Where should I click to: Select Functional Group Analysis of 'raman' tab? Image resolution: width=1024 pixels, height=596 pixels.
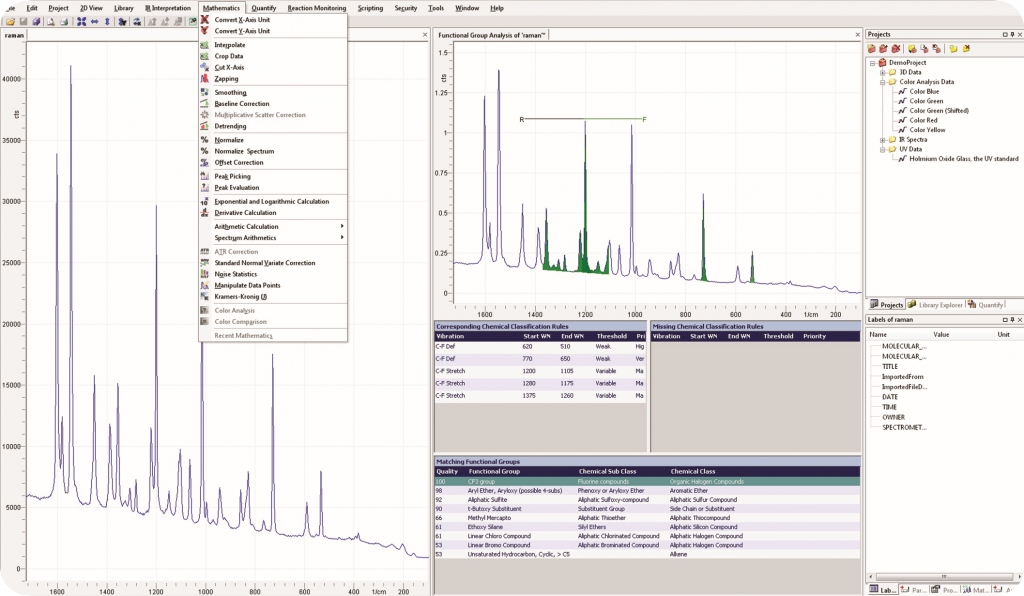point(491,35)
